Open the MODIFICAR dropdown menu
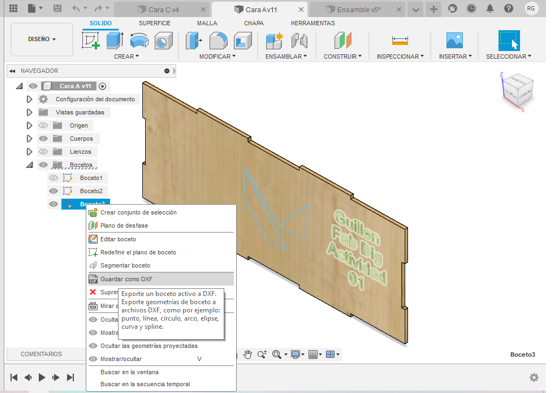 [217, 56]
